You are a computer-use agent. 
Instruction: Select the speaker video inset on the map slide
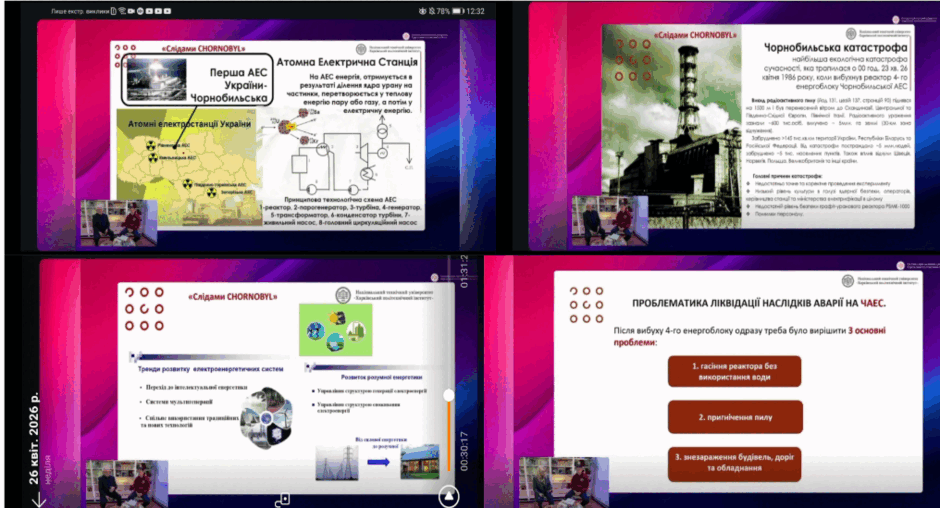click(119, 222)
